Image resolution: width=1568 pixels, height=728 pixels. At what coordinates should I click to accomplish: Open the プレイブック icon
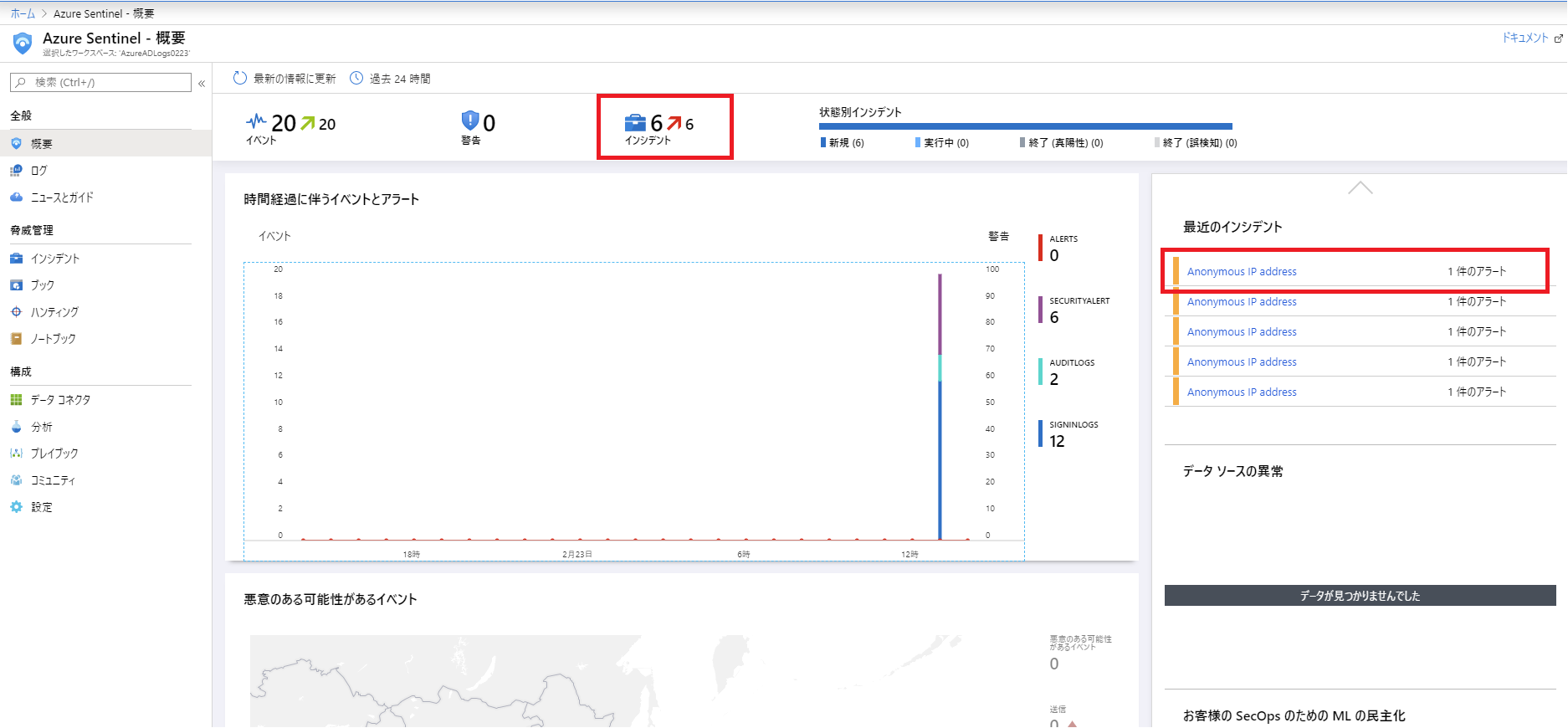(16, 454)
